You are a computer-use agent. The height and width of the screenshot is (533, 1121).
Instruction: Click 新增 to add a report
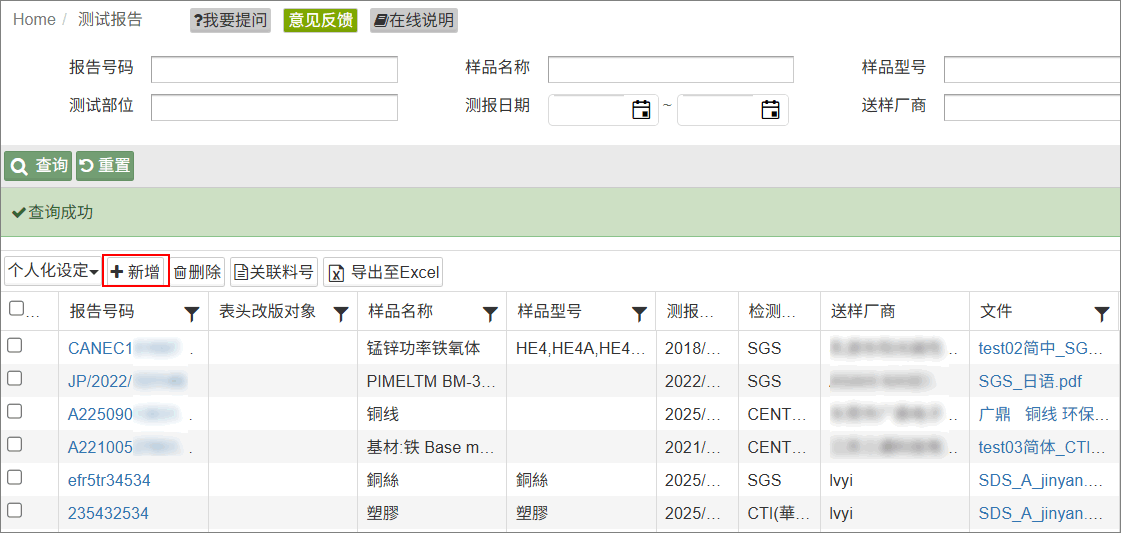pos(136,272)
